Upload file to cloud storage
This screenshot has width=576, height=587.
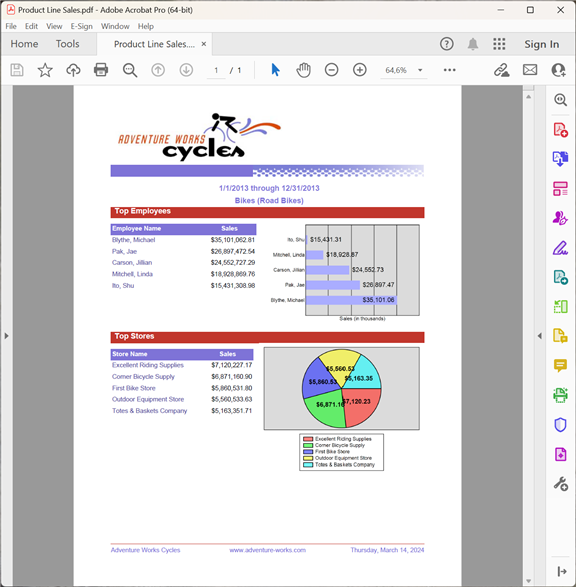73,70
